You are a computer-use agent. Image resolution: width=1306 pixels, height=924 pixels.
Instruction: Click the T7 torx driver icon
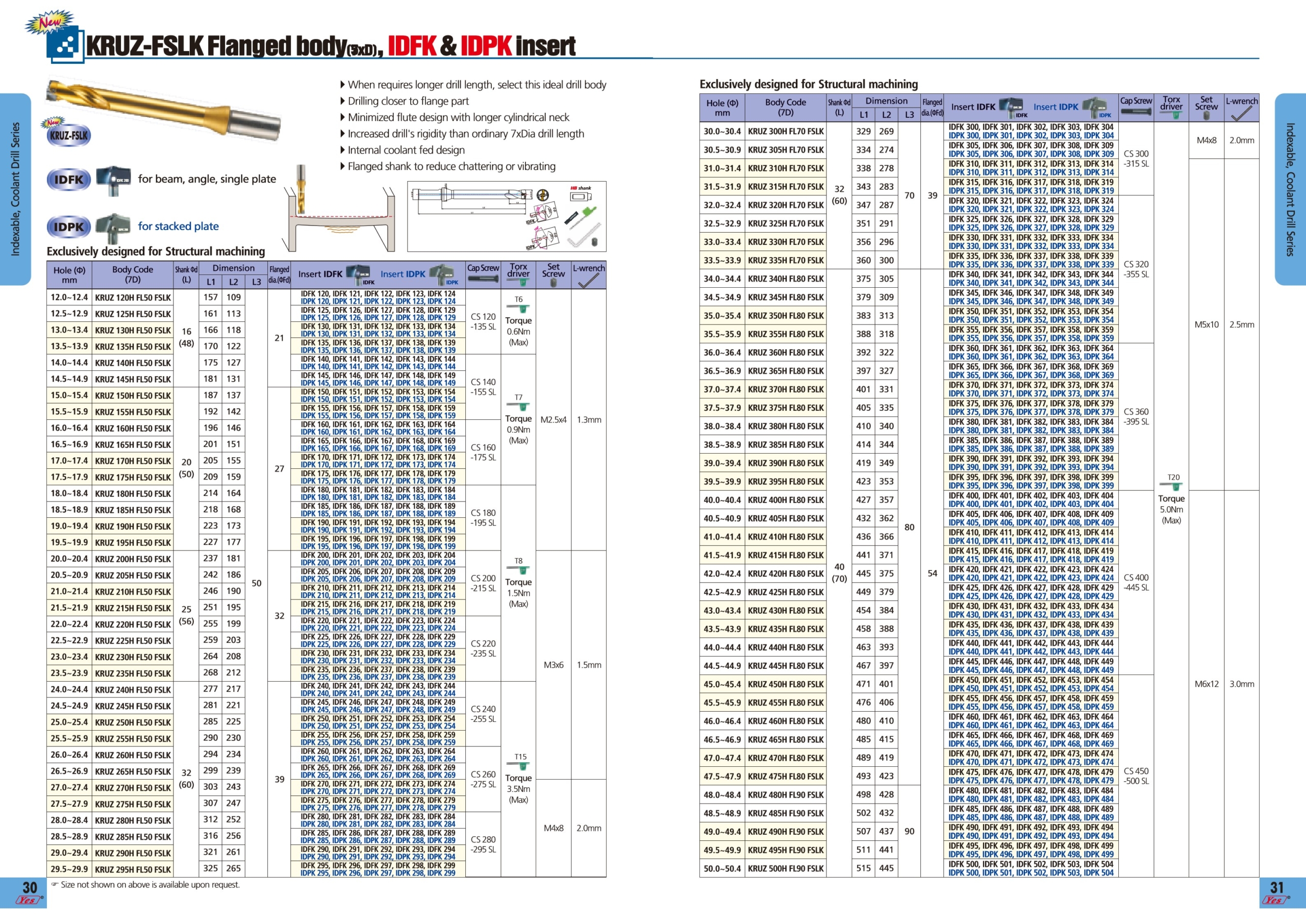point(518,407)
